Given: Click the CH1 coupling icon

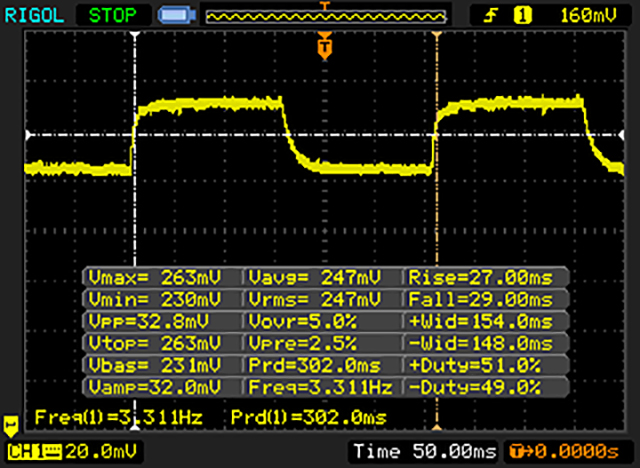Looking at the screenshot, I should (x=52, y=452).
